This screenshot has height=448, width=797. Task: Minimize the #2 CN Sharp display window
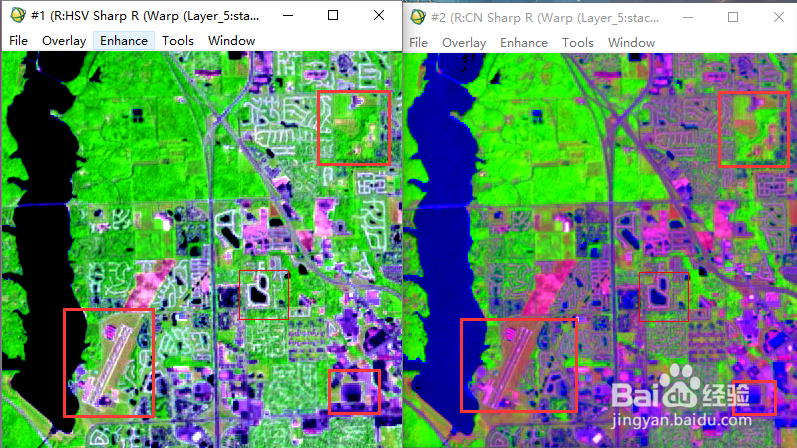click(688, 17)
